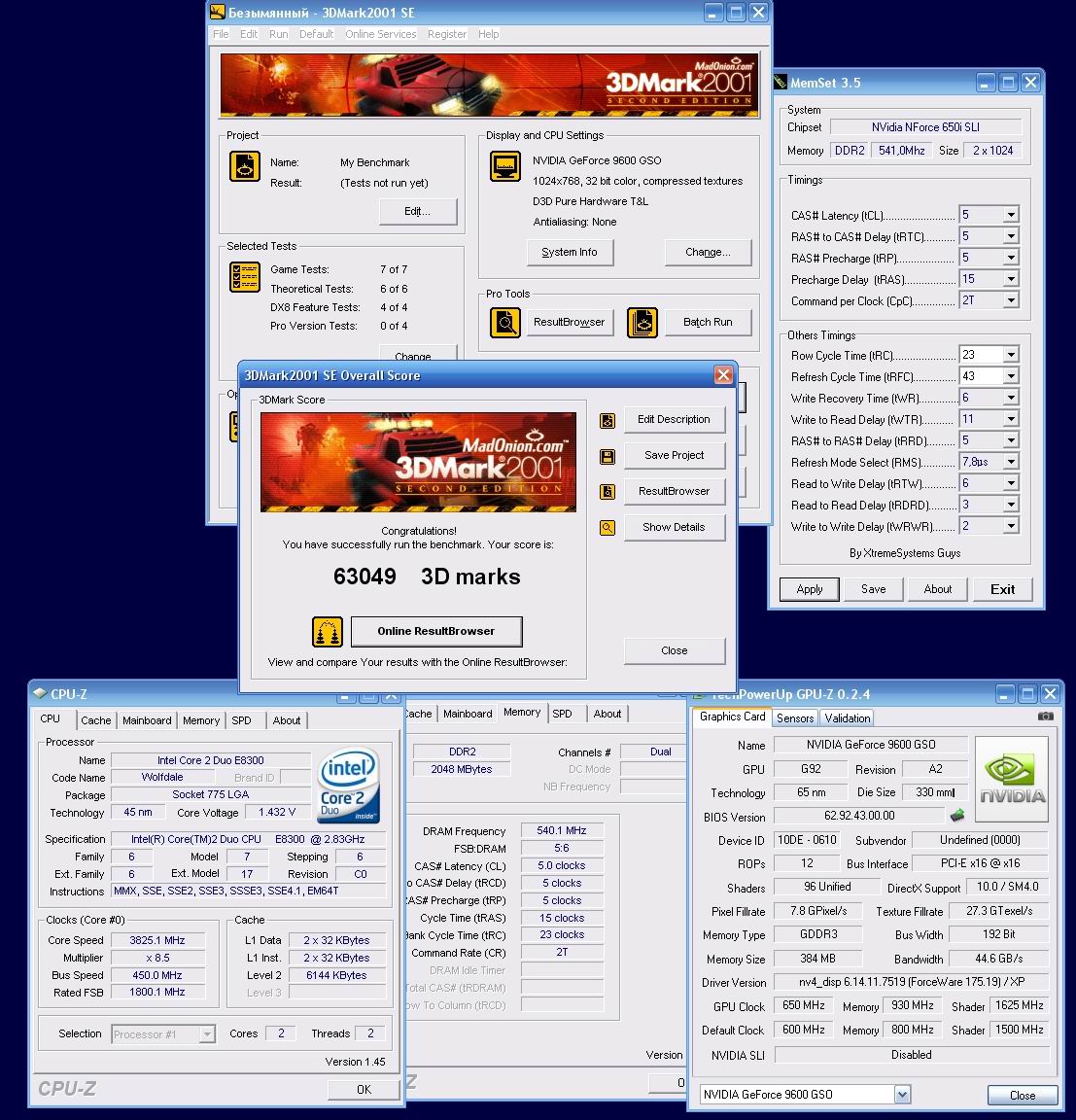
Task: Click the Save button in MemSet
Action: (873, 589)
